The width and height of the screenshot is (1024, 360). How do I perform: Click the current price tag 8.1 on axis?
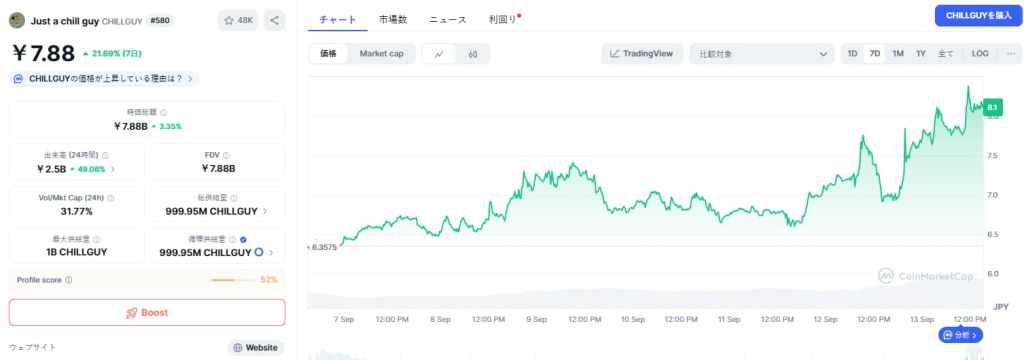pos(992,107)
